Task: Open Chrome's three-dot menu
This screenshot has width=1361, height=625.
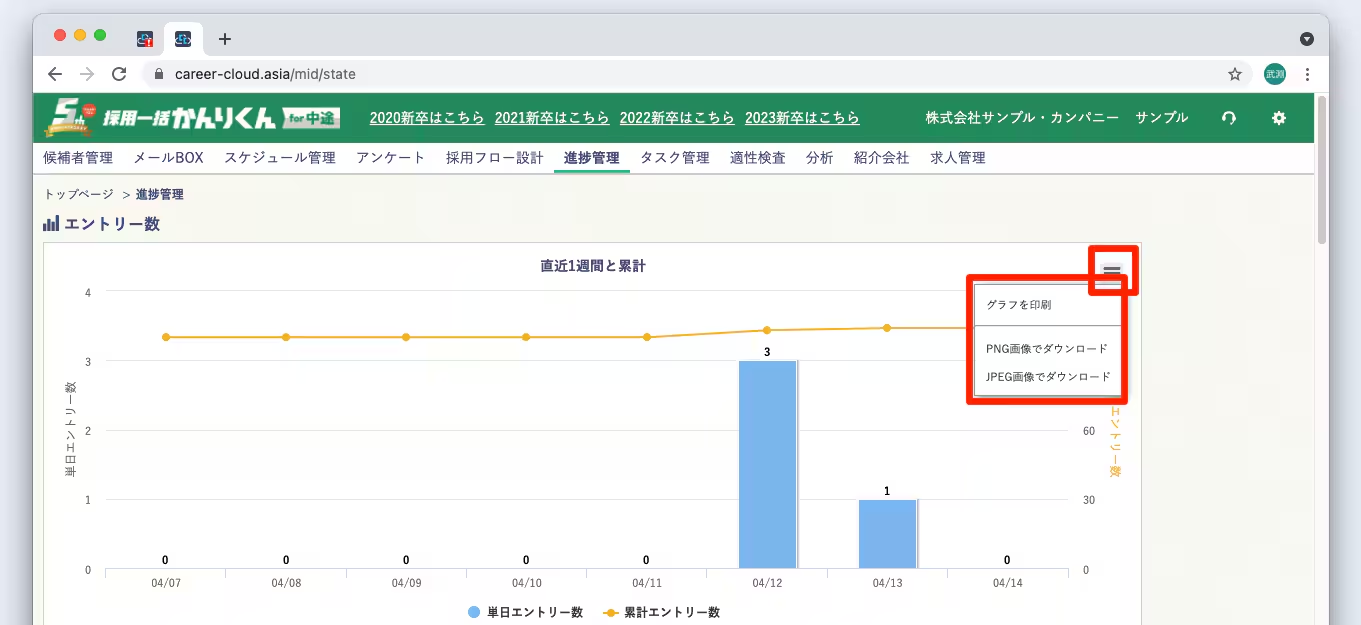Action: (x=1307, y=74)
